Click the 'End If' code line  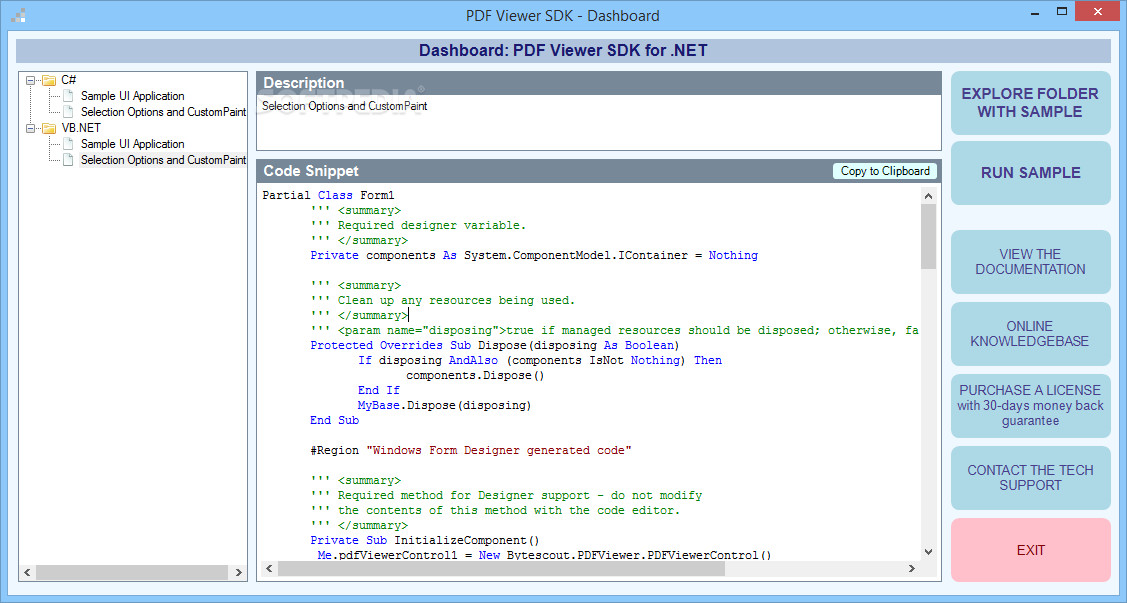coord(379,390)
